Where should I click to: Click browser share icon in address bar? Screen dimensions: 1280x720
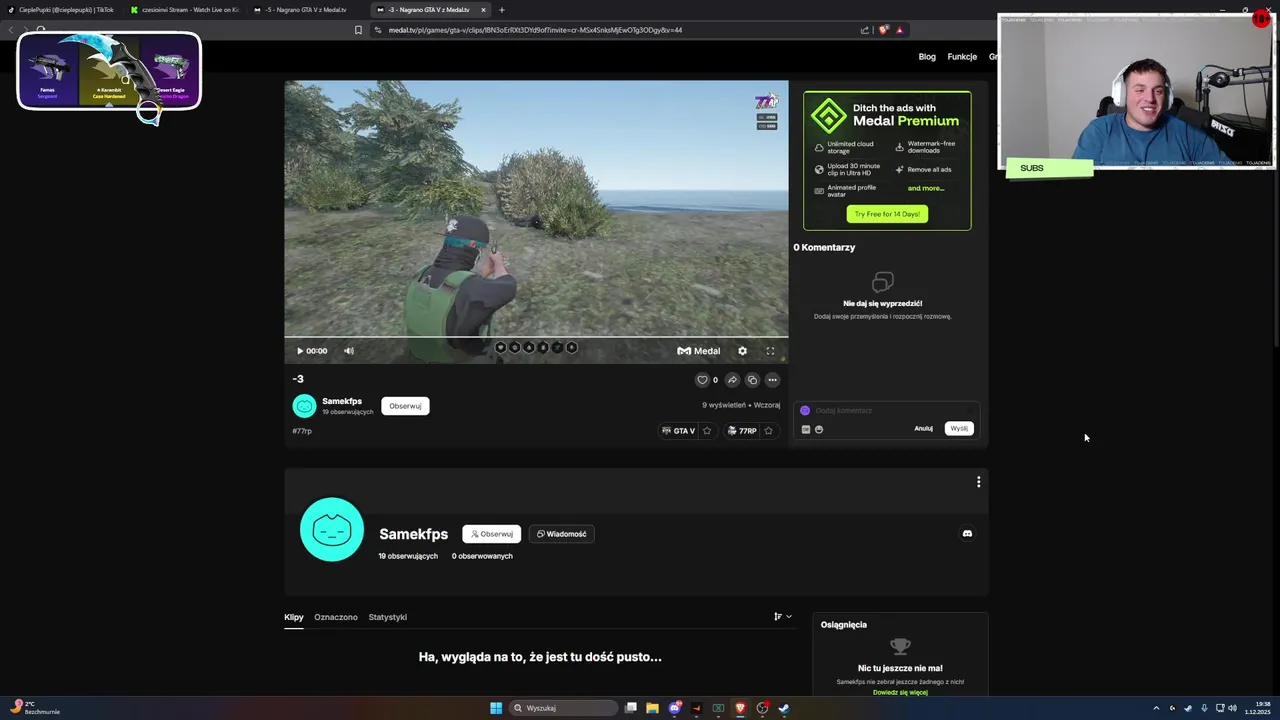click(x=865, y=30)
